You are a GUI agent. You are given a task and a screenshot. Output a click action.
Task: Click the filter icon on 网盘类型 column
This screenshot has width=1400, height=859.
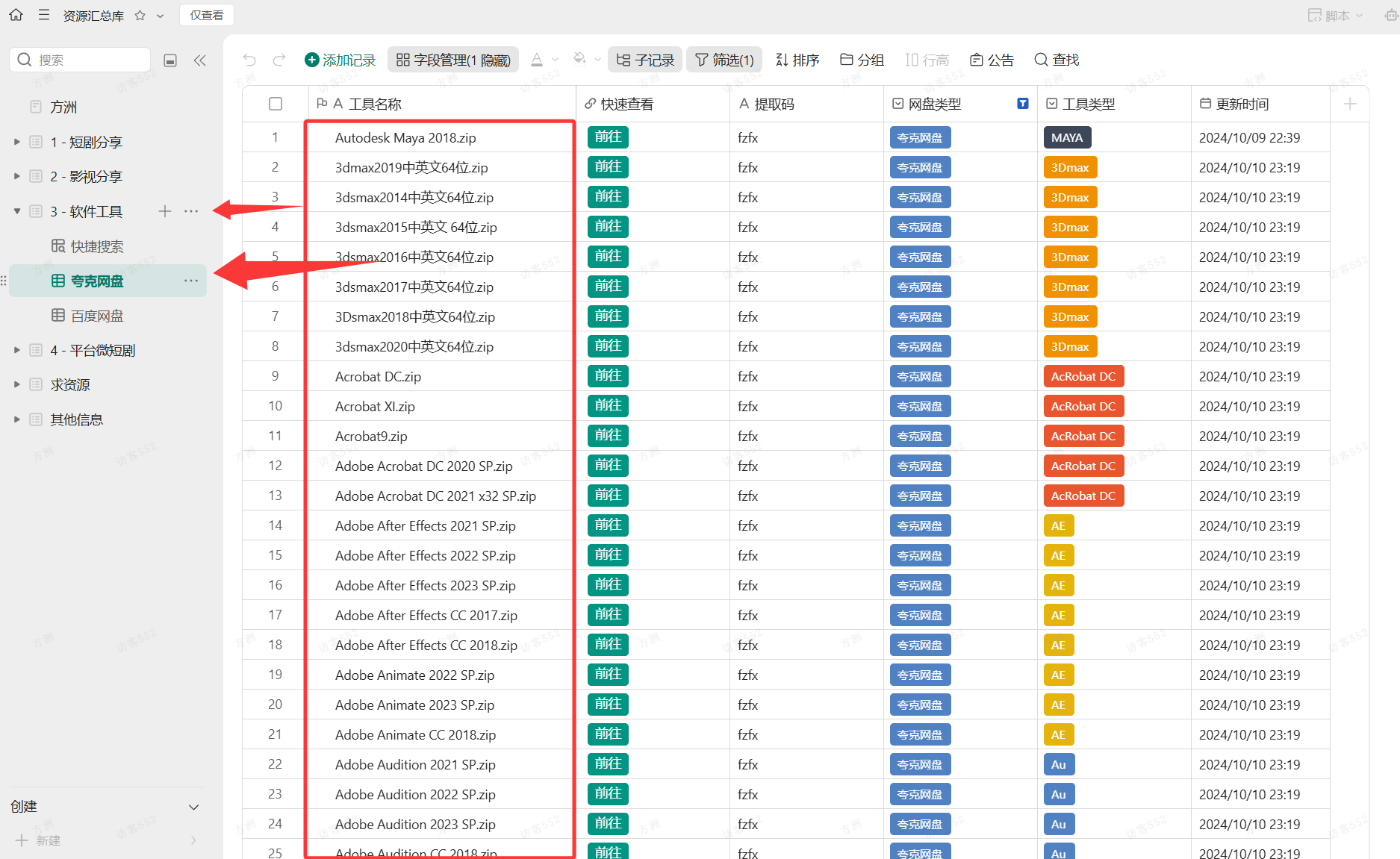[1023, 104]
